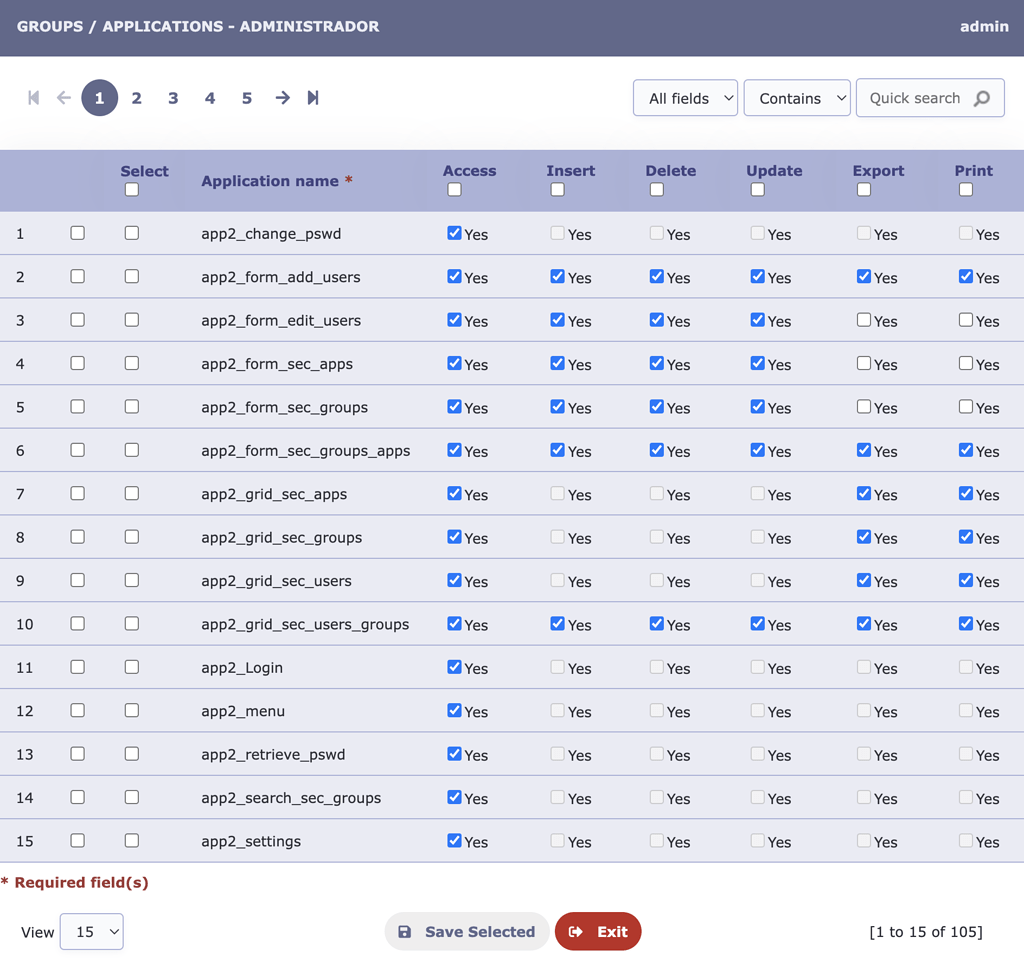Open the View rows-per-page dropdown
This screenshot has width=1024, height=969.
(91, 931)
